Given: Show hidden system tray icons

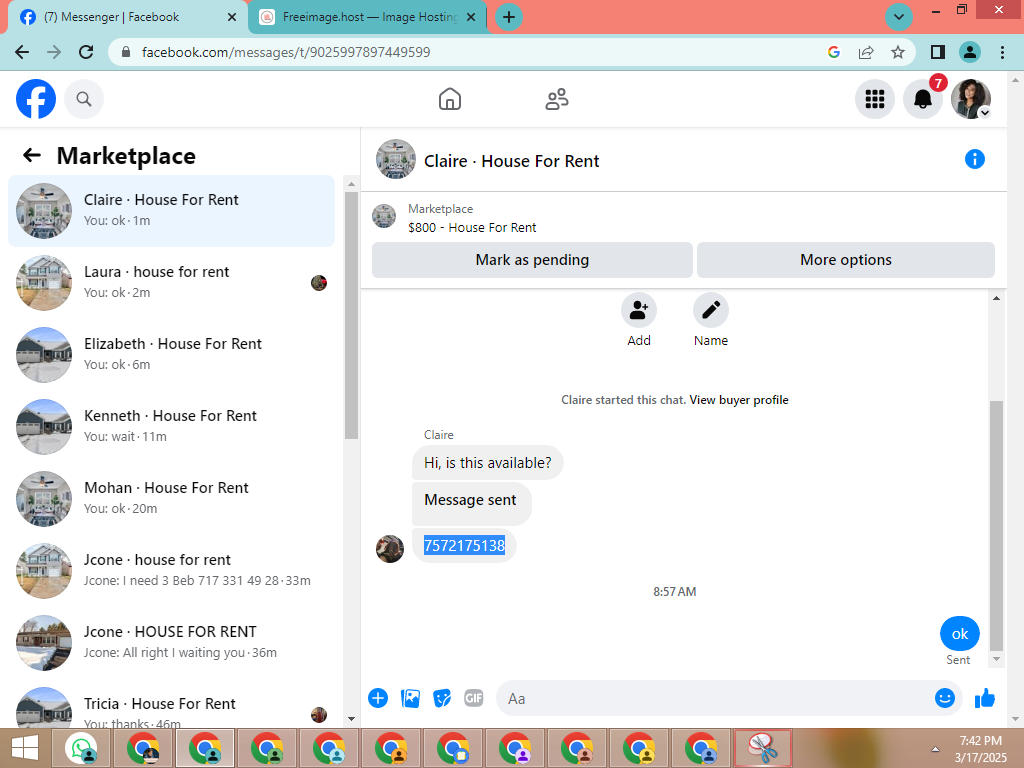Looking at the screenshot, I should coord(935,750).
